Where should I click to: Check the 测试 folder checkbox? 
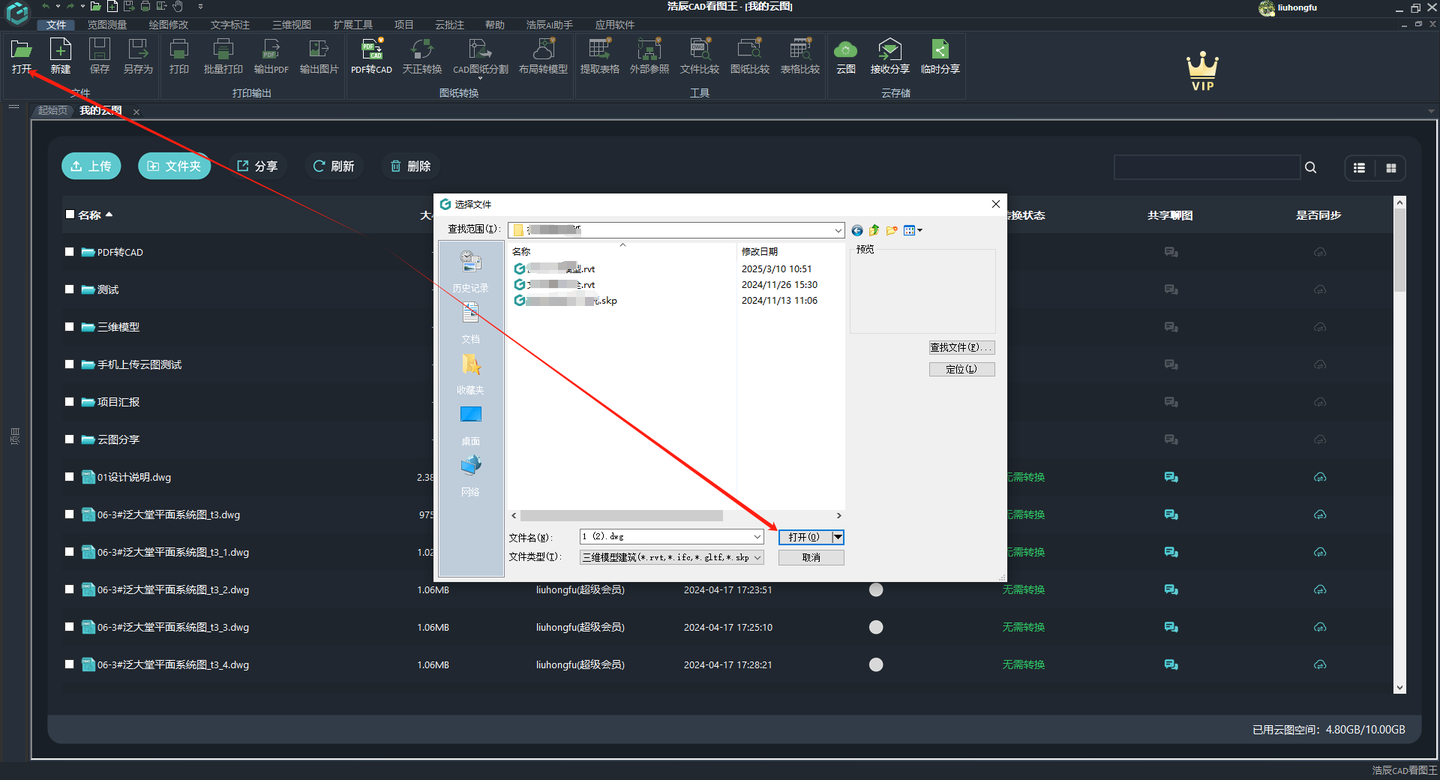pyautogui.click(x=70, y=289)
